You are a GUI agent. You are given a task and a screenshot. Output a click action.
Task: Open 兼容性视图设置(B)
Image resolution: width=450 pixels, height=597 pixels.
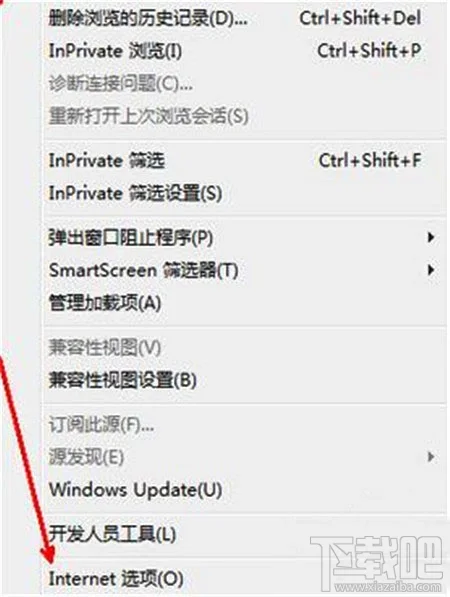244,380
